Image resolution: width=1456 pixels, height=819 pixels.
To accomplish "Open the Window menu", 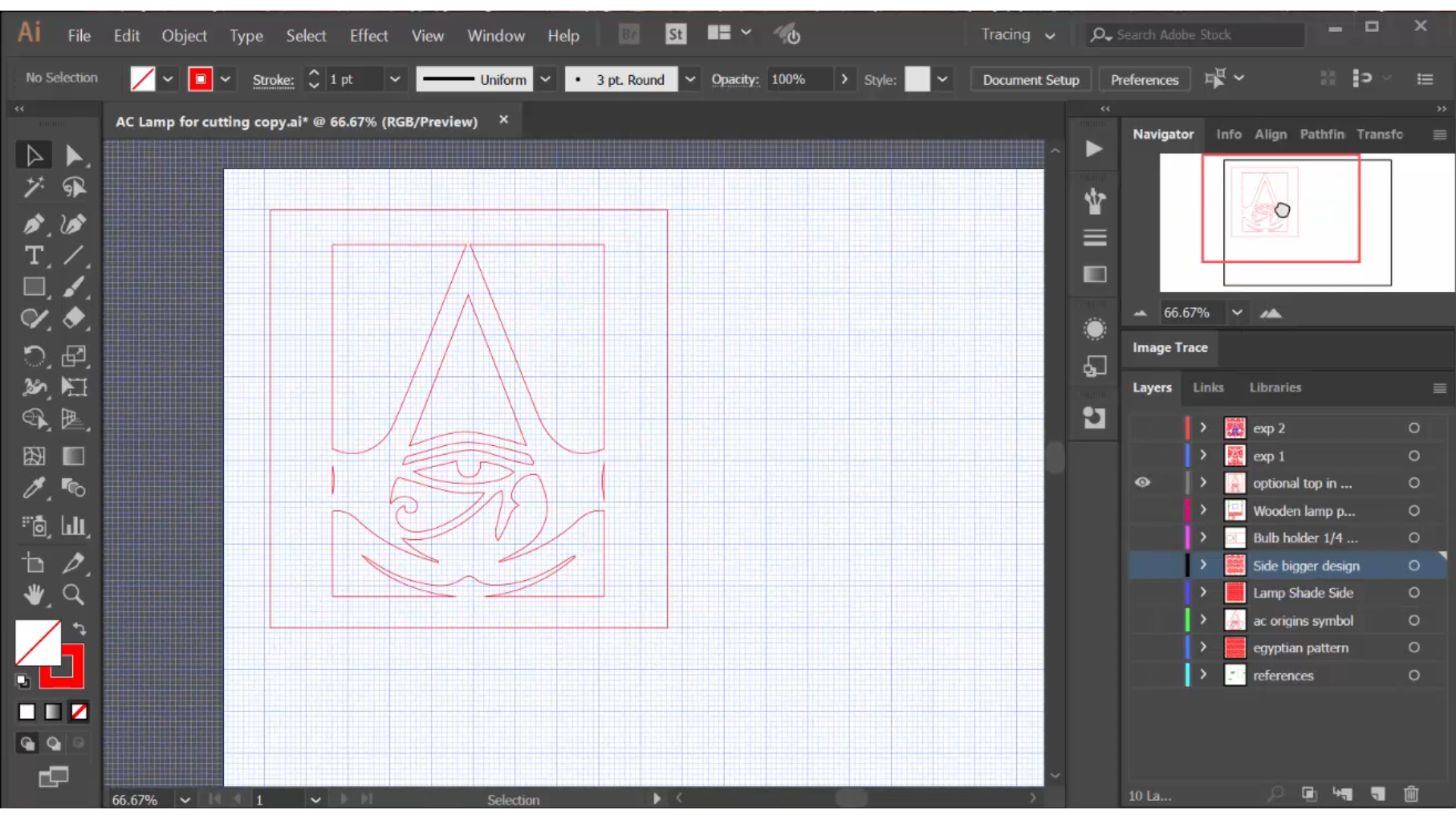I will coord(496,36).
